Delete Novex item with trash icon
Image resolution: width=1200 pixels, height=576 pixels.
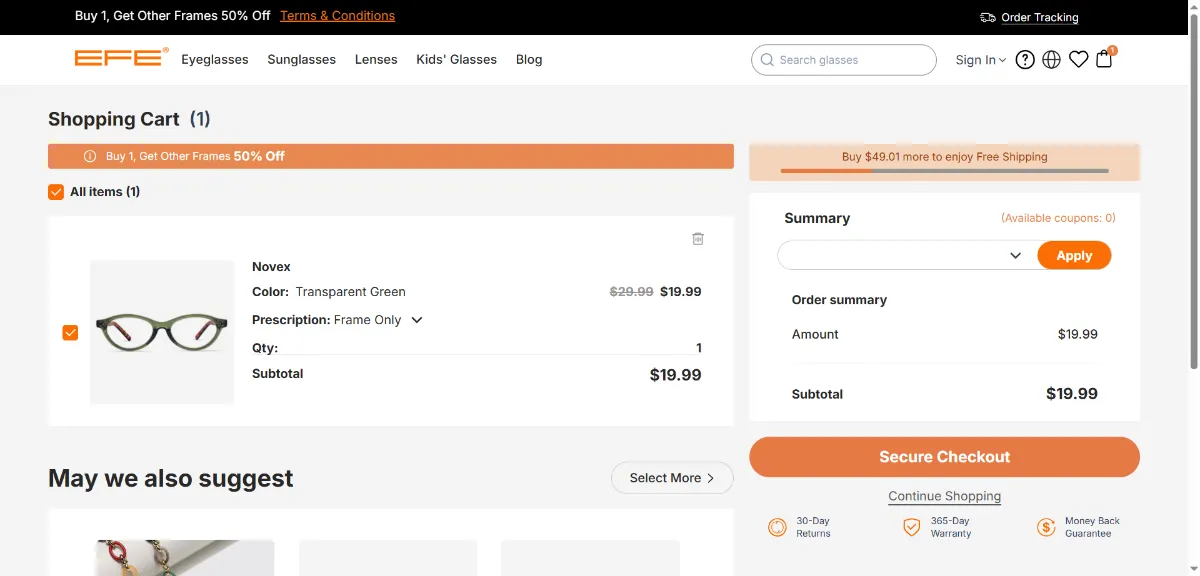click(x=698, y=238)
